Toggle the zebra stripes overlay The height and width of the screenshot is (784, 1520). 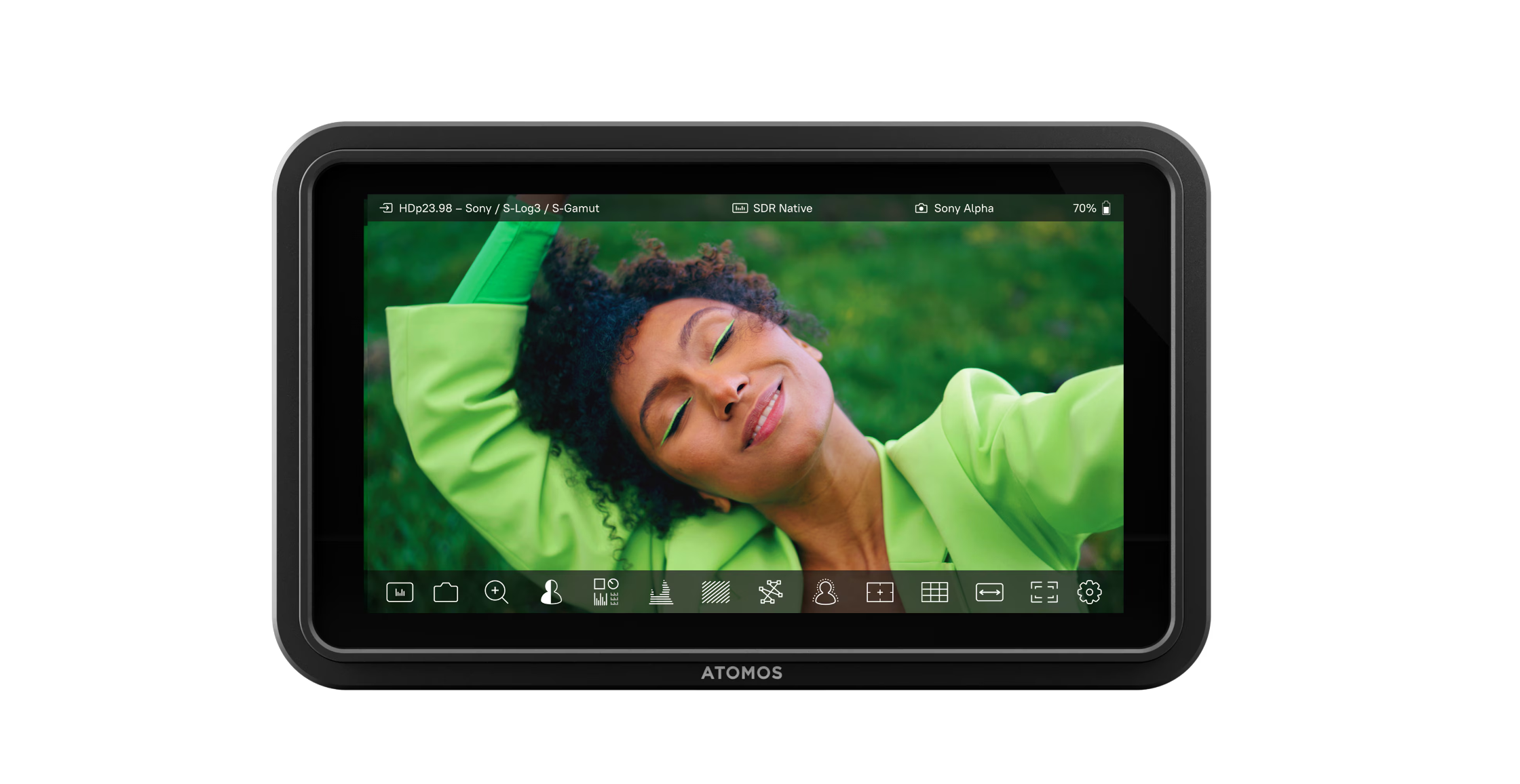click(716, 592)
